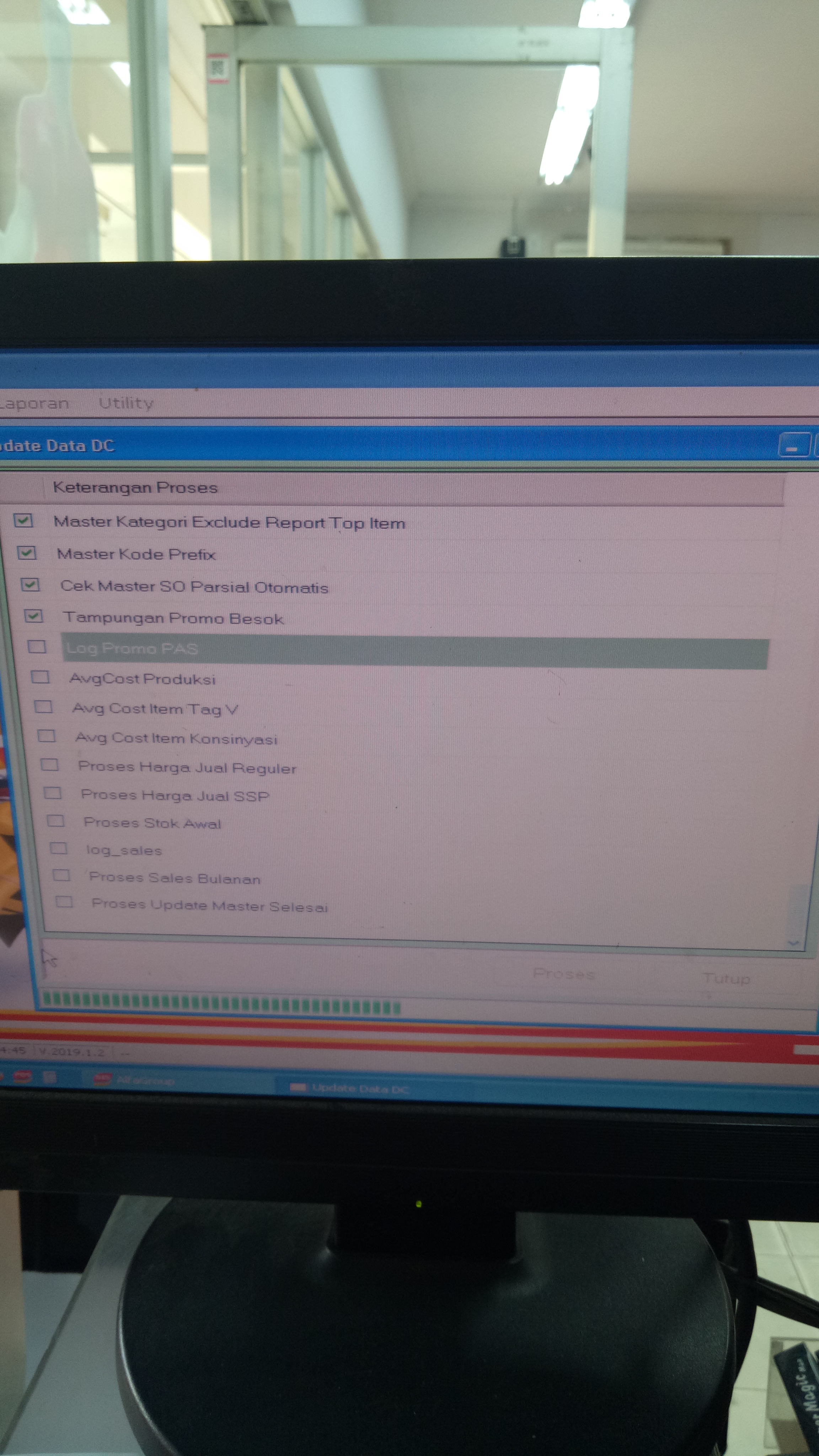Check the Log Promo PAS checkbox
Viewport: 819px width, 1456px height.
tap(37, 646)
